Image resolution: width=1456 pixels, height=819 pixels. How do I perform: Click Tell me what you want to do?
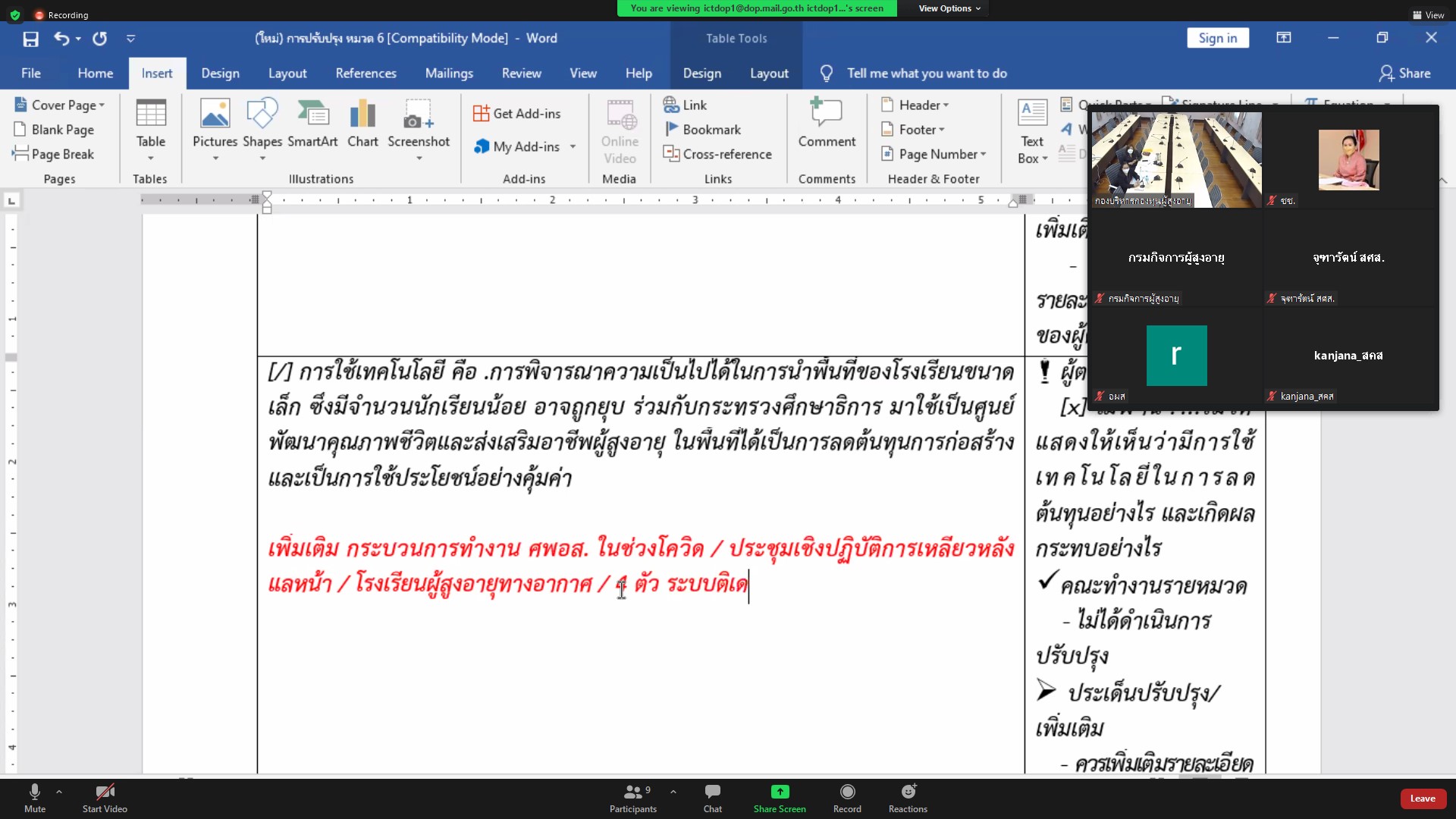927,74
